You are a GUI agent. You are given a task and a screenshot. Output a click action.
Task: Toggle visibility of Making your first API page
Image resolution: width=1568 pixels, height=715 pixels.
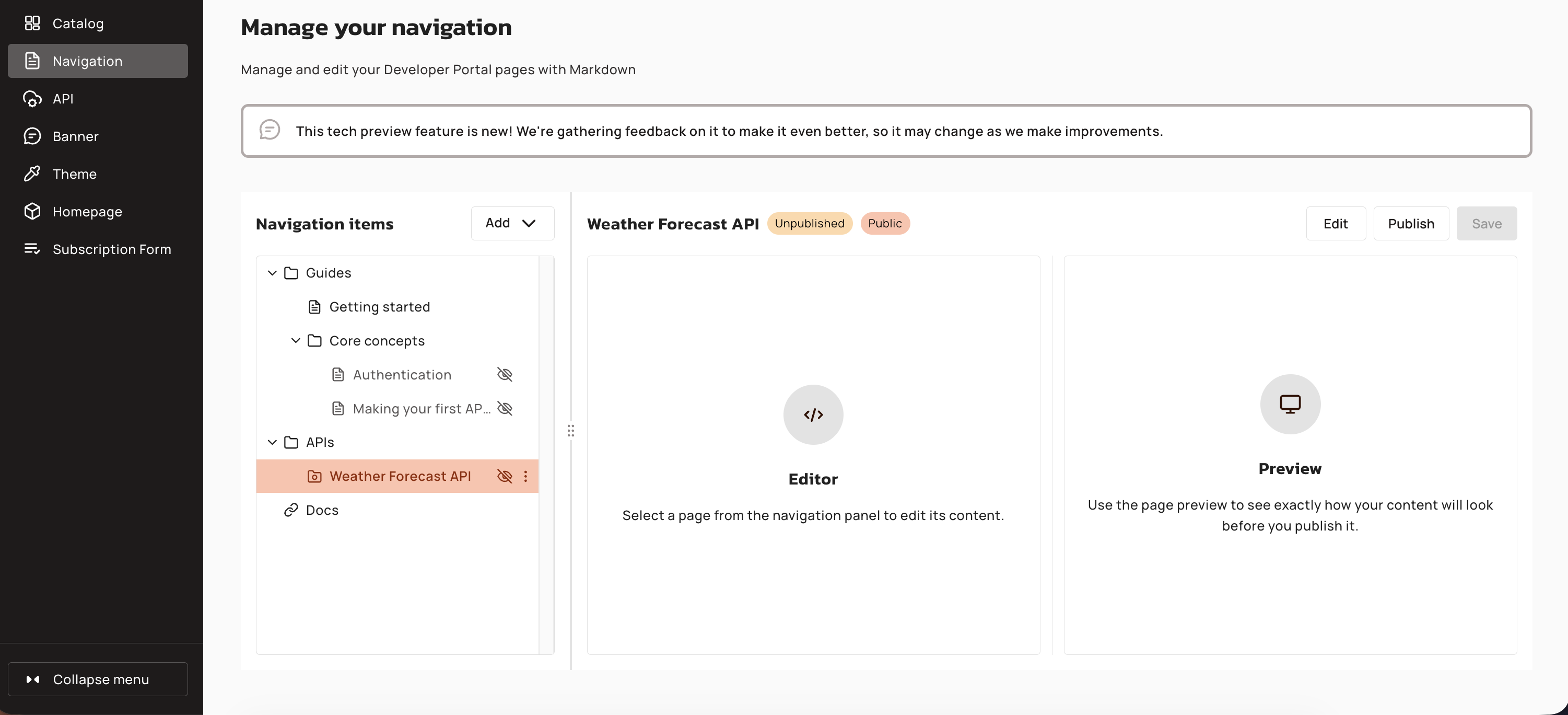click(x=505, y=409)
